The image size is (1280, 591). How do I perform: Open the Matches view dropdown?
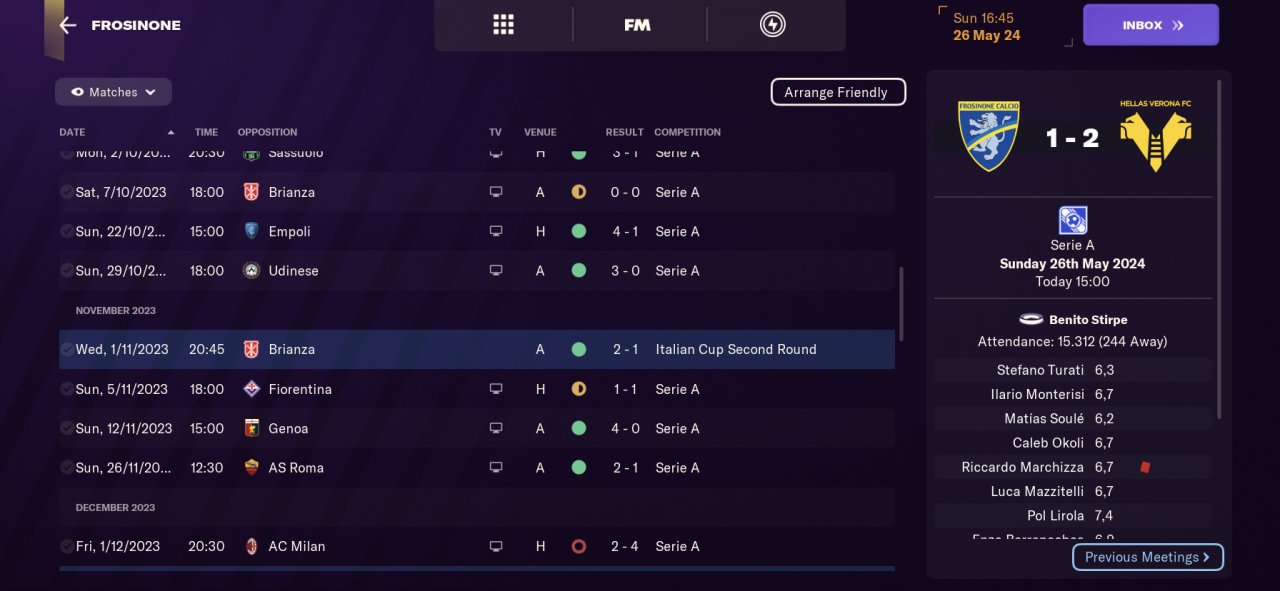pos(113,92)
